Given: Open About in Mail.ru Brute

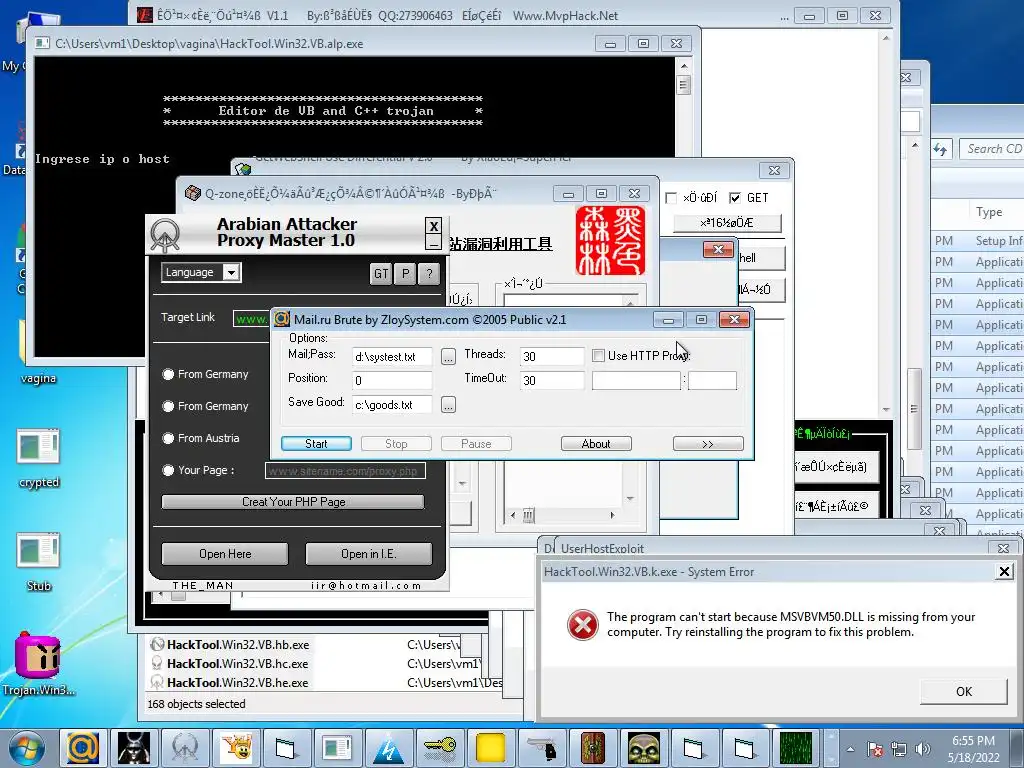Looking at the screenshot, I should [x=596, y=443].
